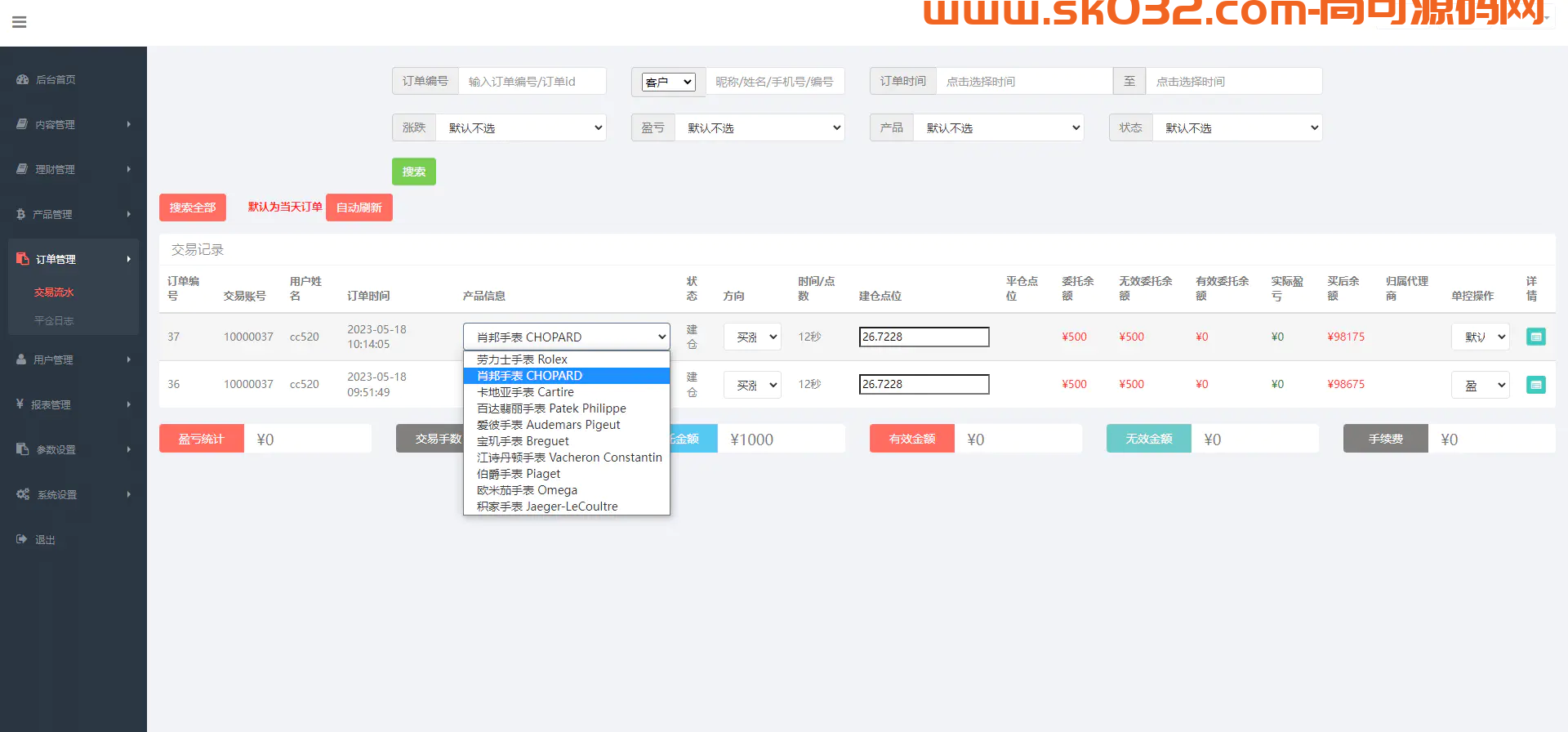
Task: Open details icon for order 36
Action: (x=1535, y=384)
